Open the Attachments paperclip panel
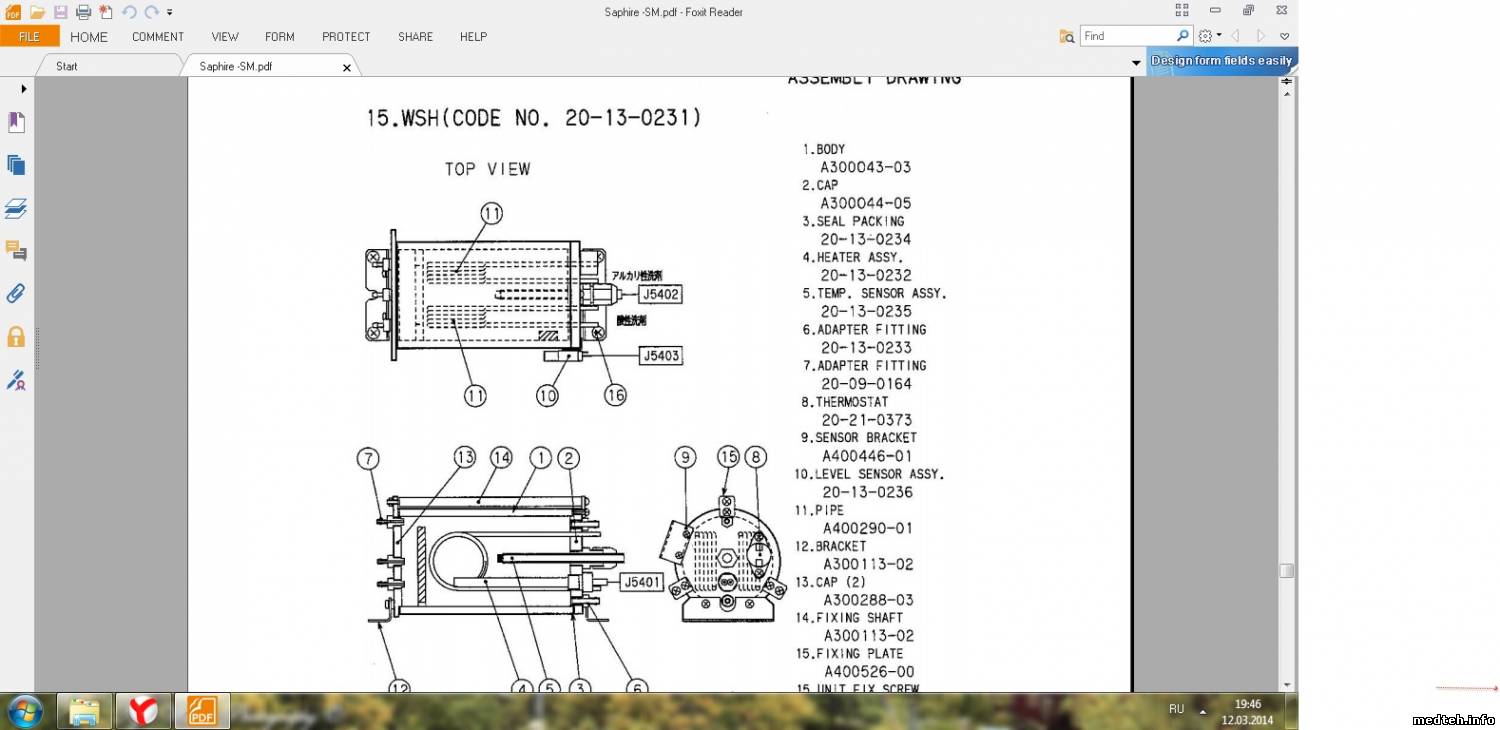 coord(16,293)
